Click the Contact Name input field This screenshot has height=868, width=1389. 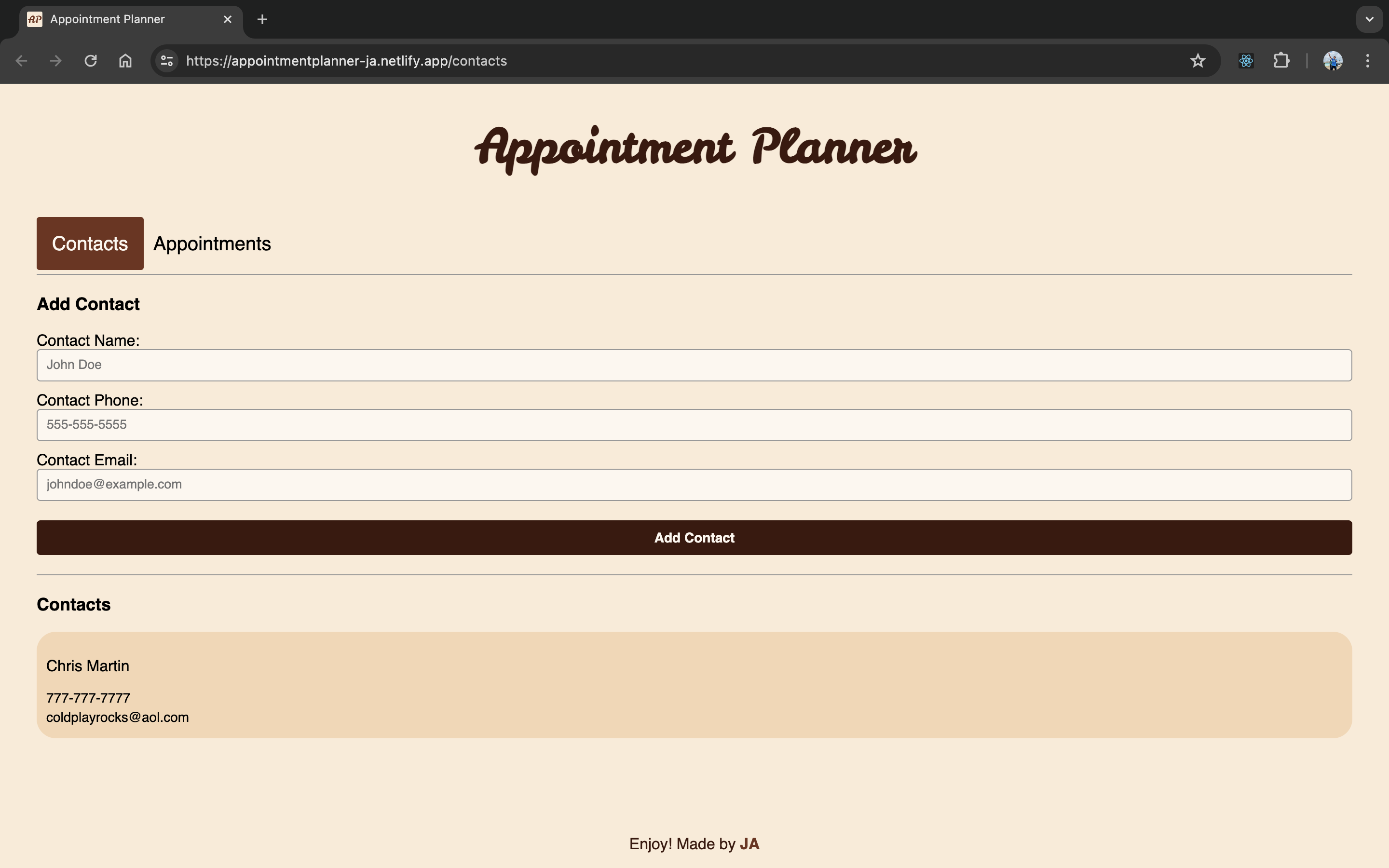pyautogui.click(x=694, y=364)
